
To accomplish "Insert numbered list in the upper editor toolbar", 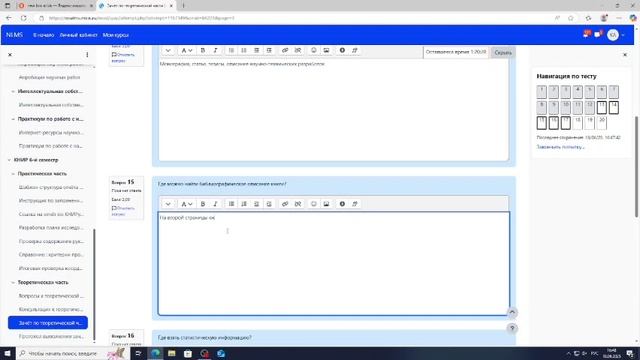I will tap(244, 50).
